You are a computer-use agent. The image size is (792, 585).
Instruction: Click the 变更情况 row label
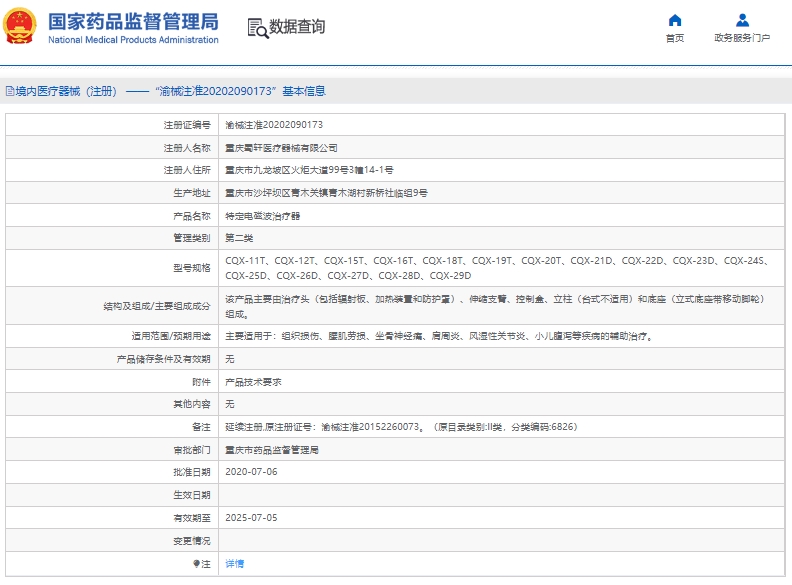point(191,541)
